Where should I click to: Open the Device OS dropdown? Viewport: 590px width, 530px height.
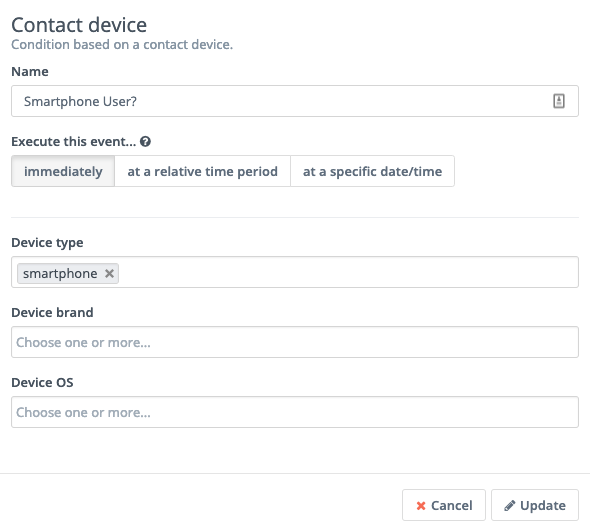pos(295,412)
